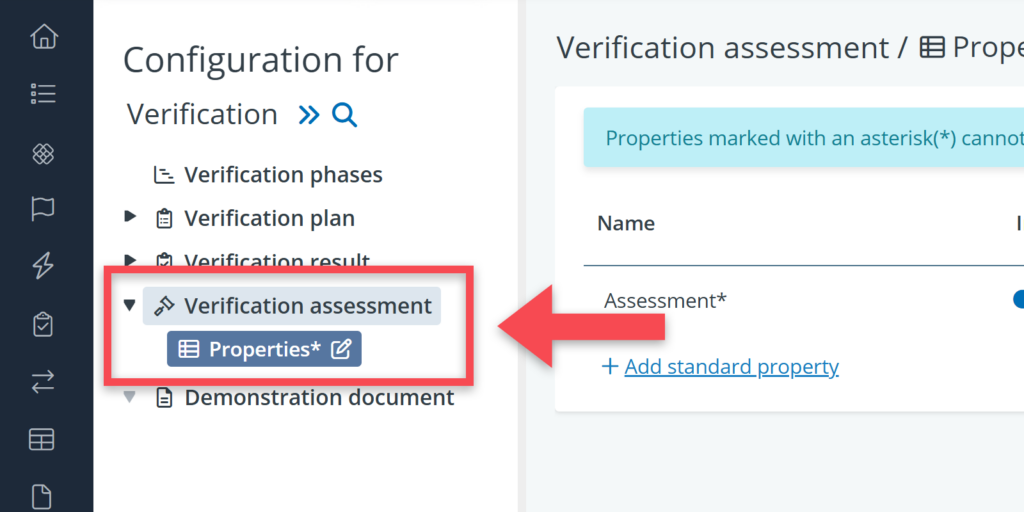Click the document icon in sidebar
The height and width of the screenshot is (512, 1024).
tap(43, 495)
